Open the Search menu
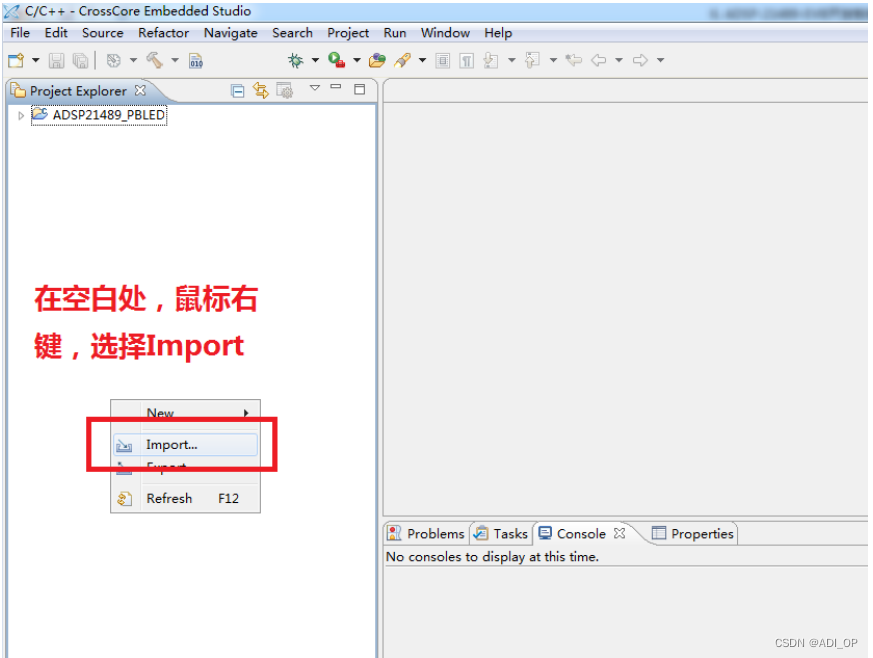 pos(292,33)
